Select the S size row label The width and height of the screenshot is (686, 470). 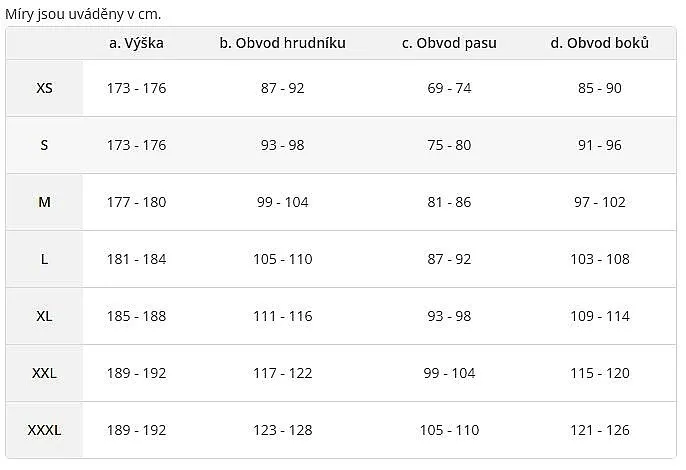click(x=44, y=145)
